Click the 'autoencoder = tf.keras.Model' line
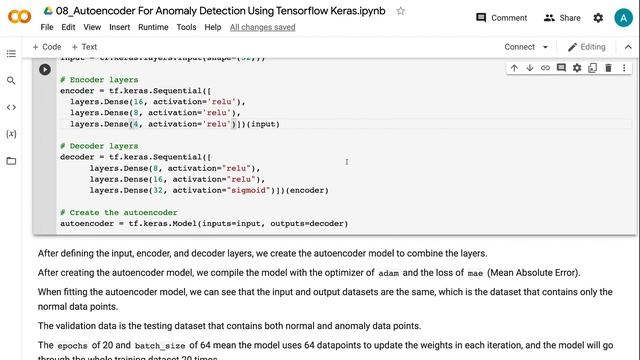This screenshot has width=640, height=360. pyautogui.click(x=204, y=224)
